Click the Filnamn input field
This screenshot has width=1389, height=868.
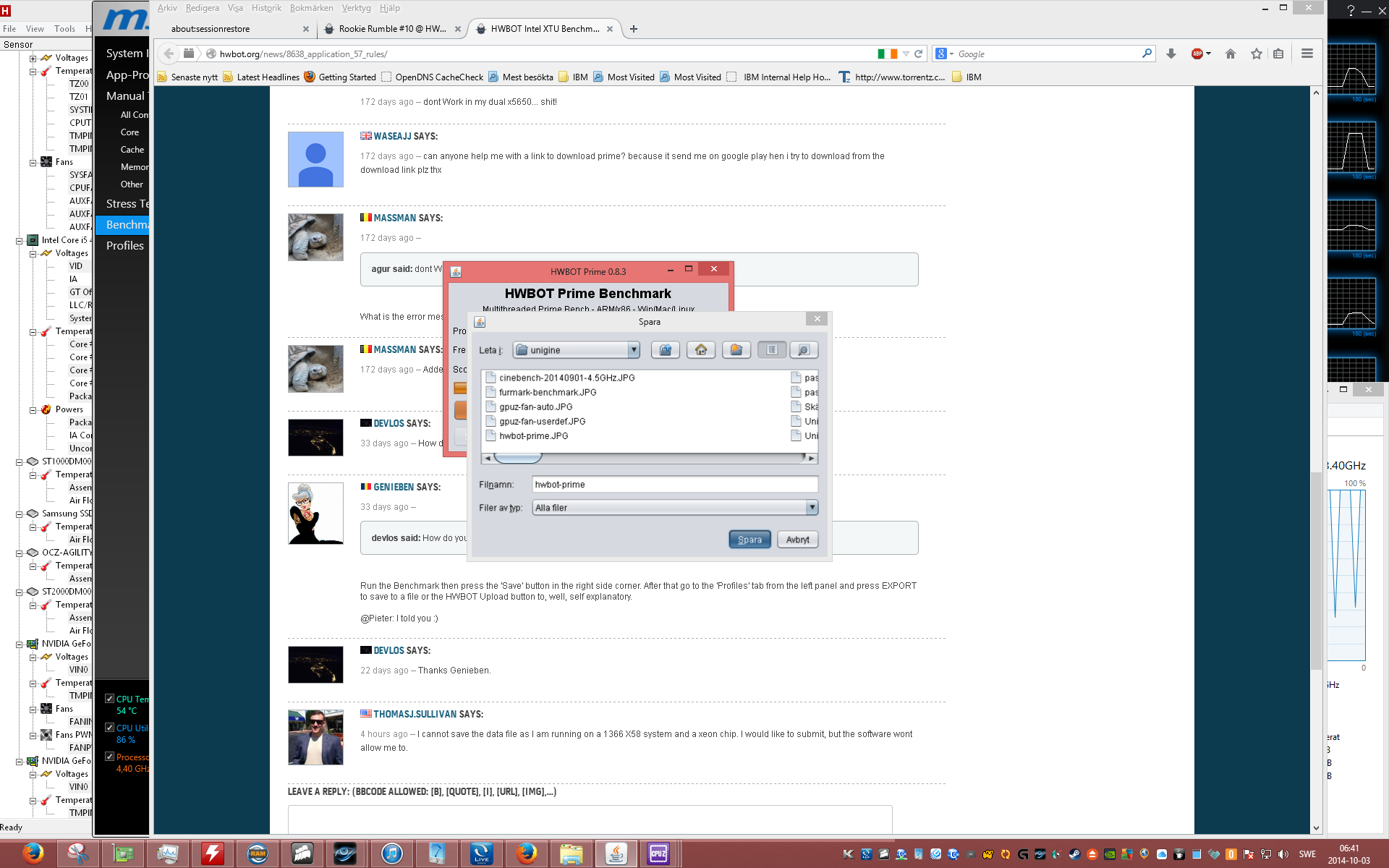675,485
